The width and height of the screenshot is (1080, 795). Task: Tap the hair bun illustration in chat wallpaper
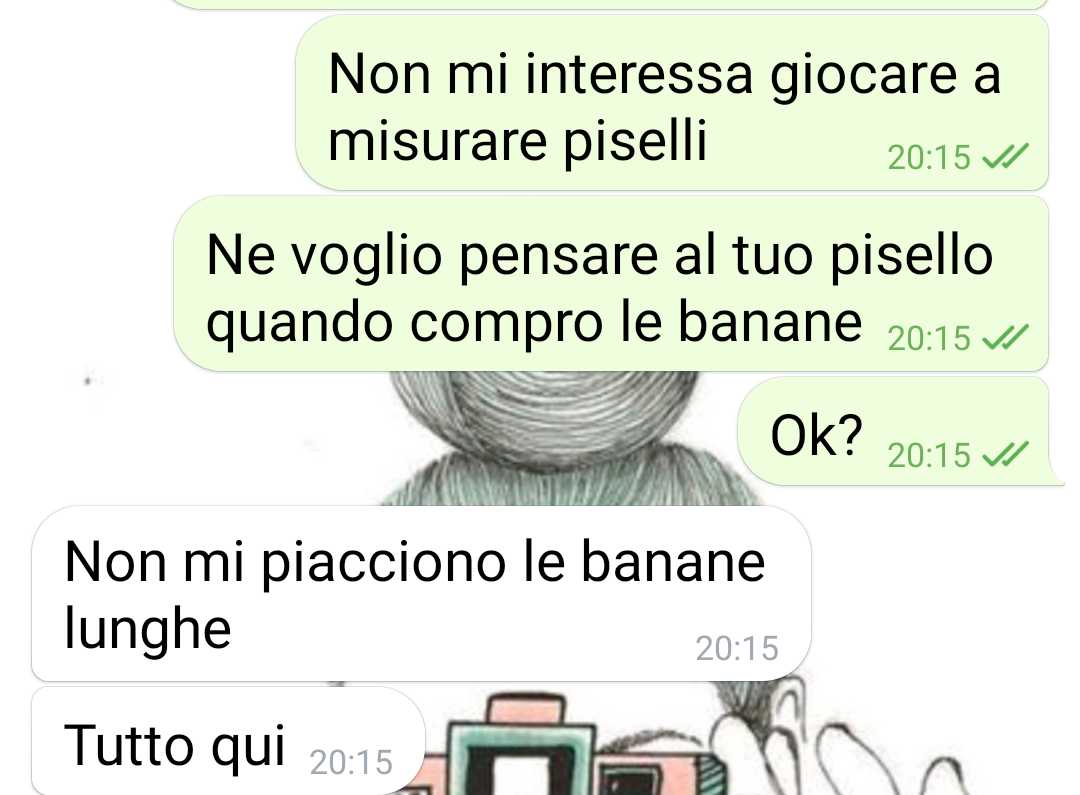[x=544, y=413]
